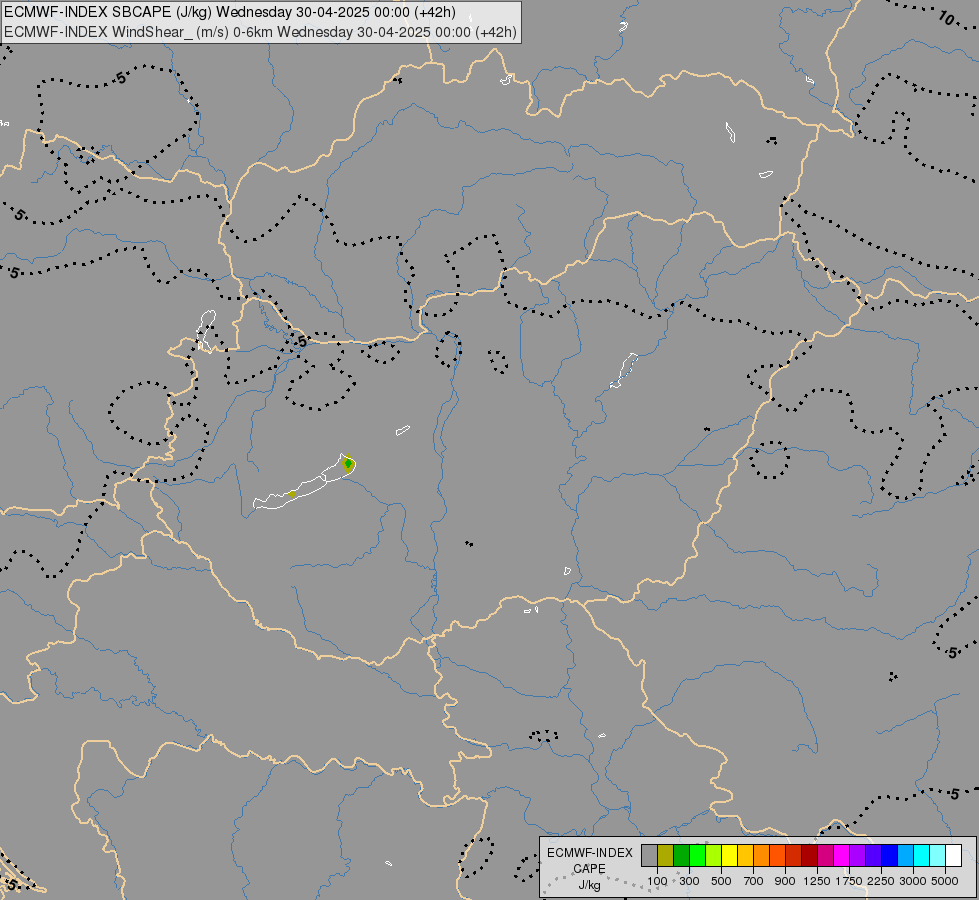Select the cyan 3000 J/kg legend swatch
The width and height of the screenshot is (979, 900).
click(x=922, y=856)
